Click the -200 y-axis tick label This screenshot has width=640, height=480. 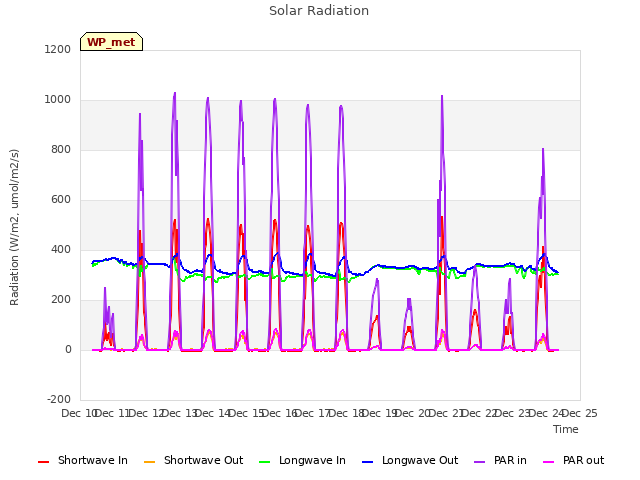[59, 399]
